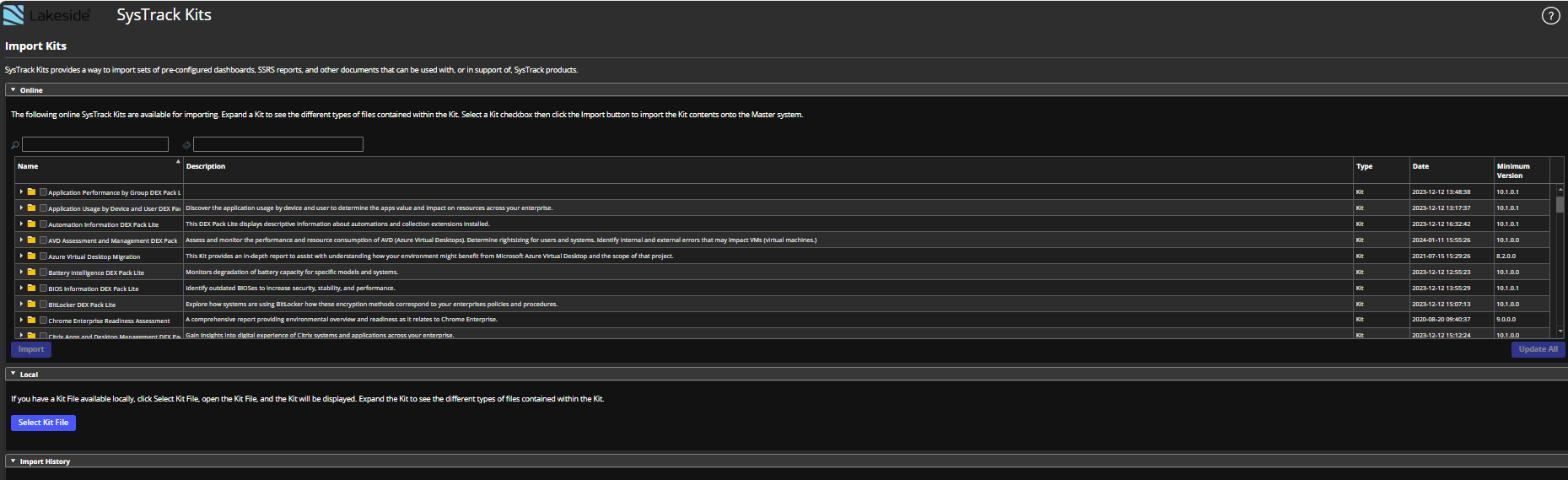The image size is (1568, 480).
Task: Sort the table by the Name column header
Action: 28,166
